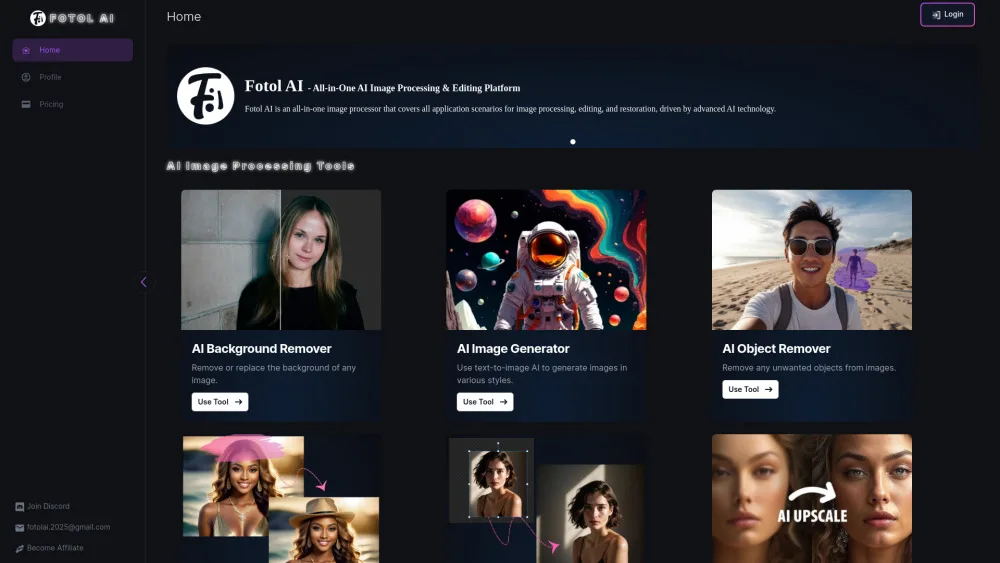Use Tool for AI Object Remover
The image size is (1000, 563).
[750, 389]
